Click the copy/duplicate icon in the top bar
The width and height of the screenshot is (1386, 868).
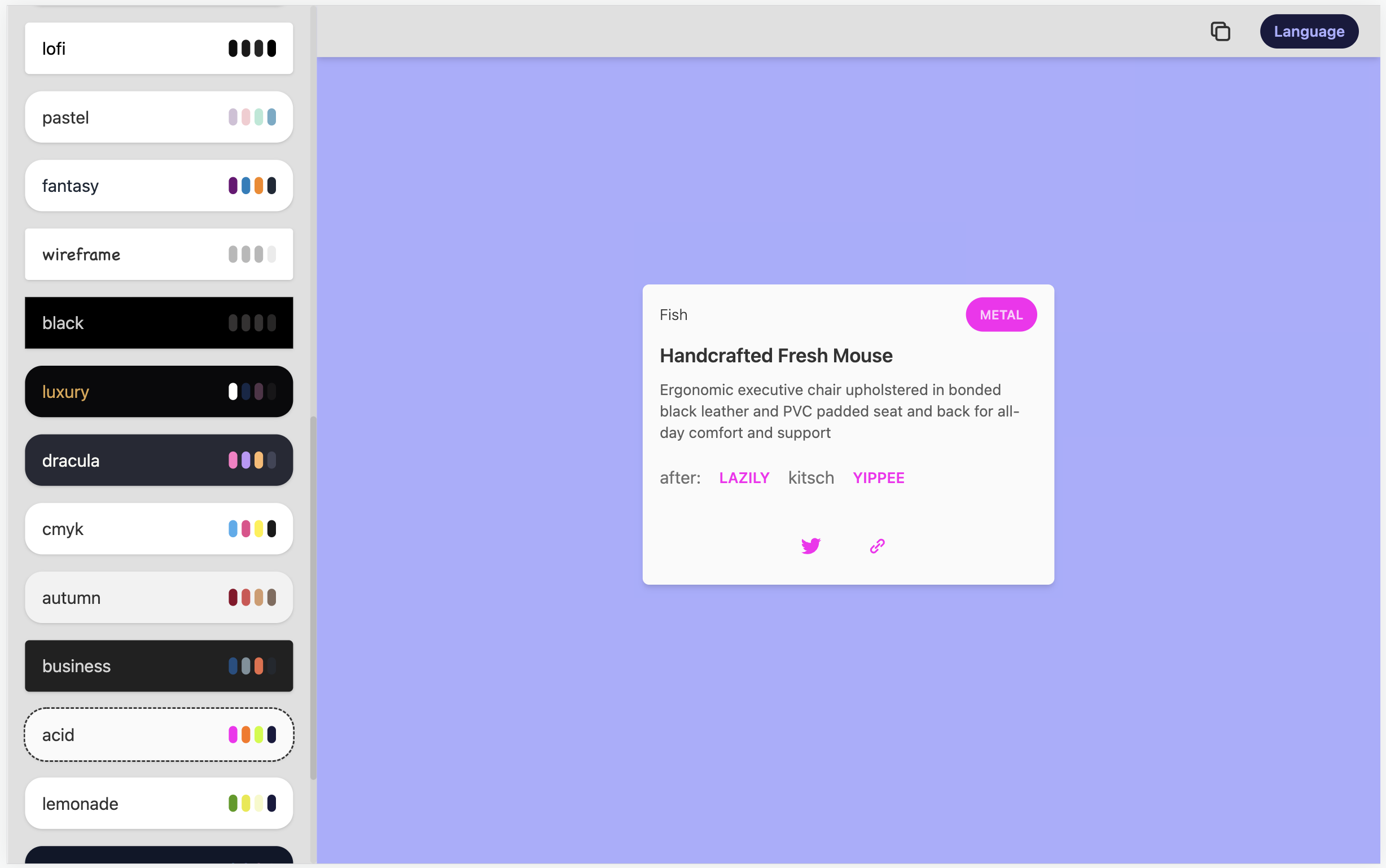click(1220, 31)
